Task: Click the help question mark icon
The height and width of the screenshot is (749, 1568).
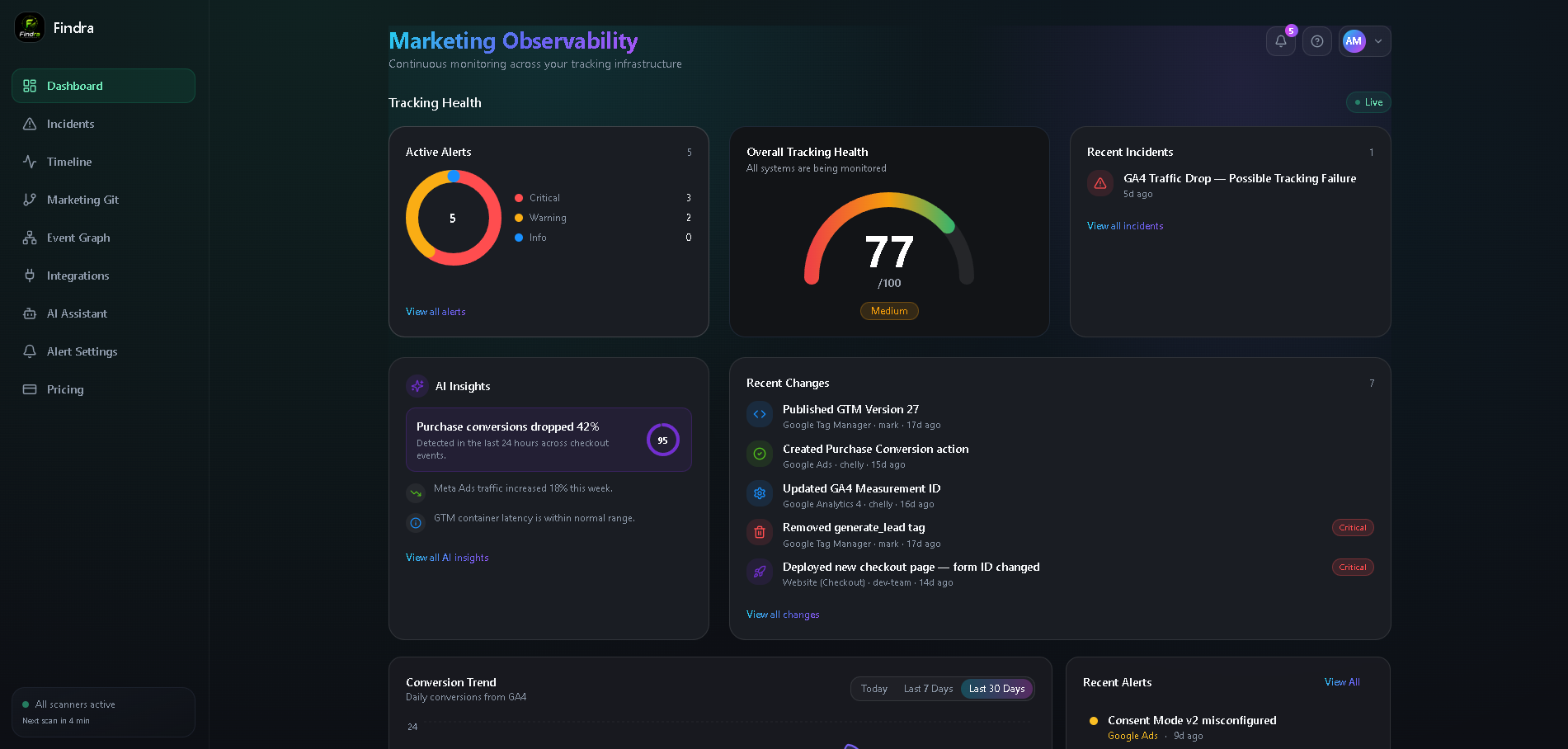Action: (1317, 41)
